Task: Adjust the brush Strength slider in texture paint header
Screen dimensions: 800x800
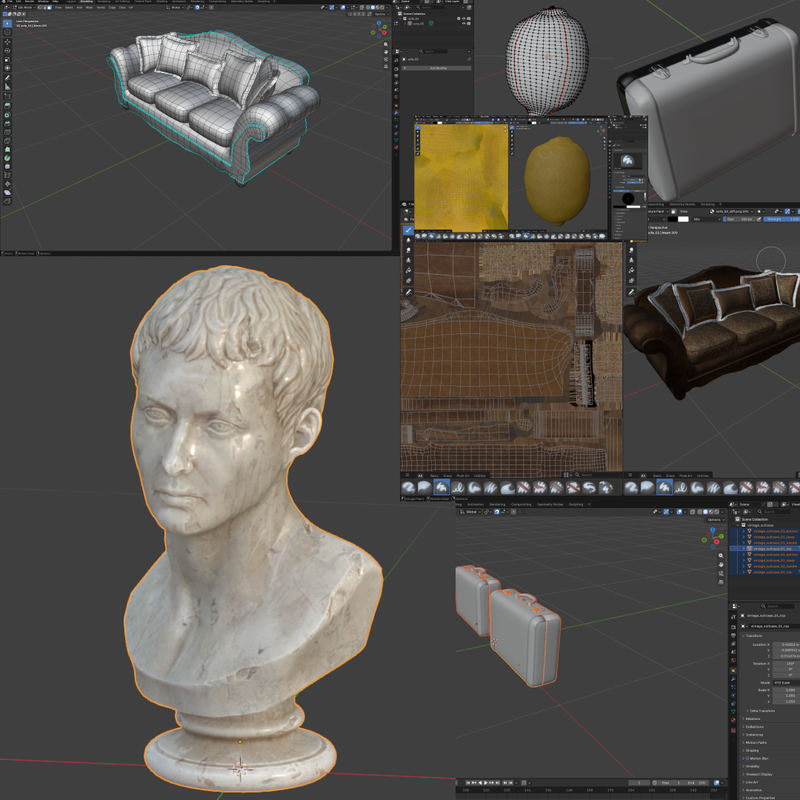Action: coord(782,219)
